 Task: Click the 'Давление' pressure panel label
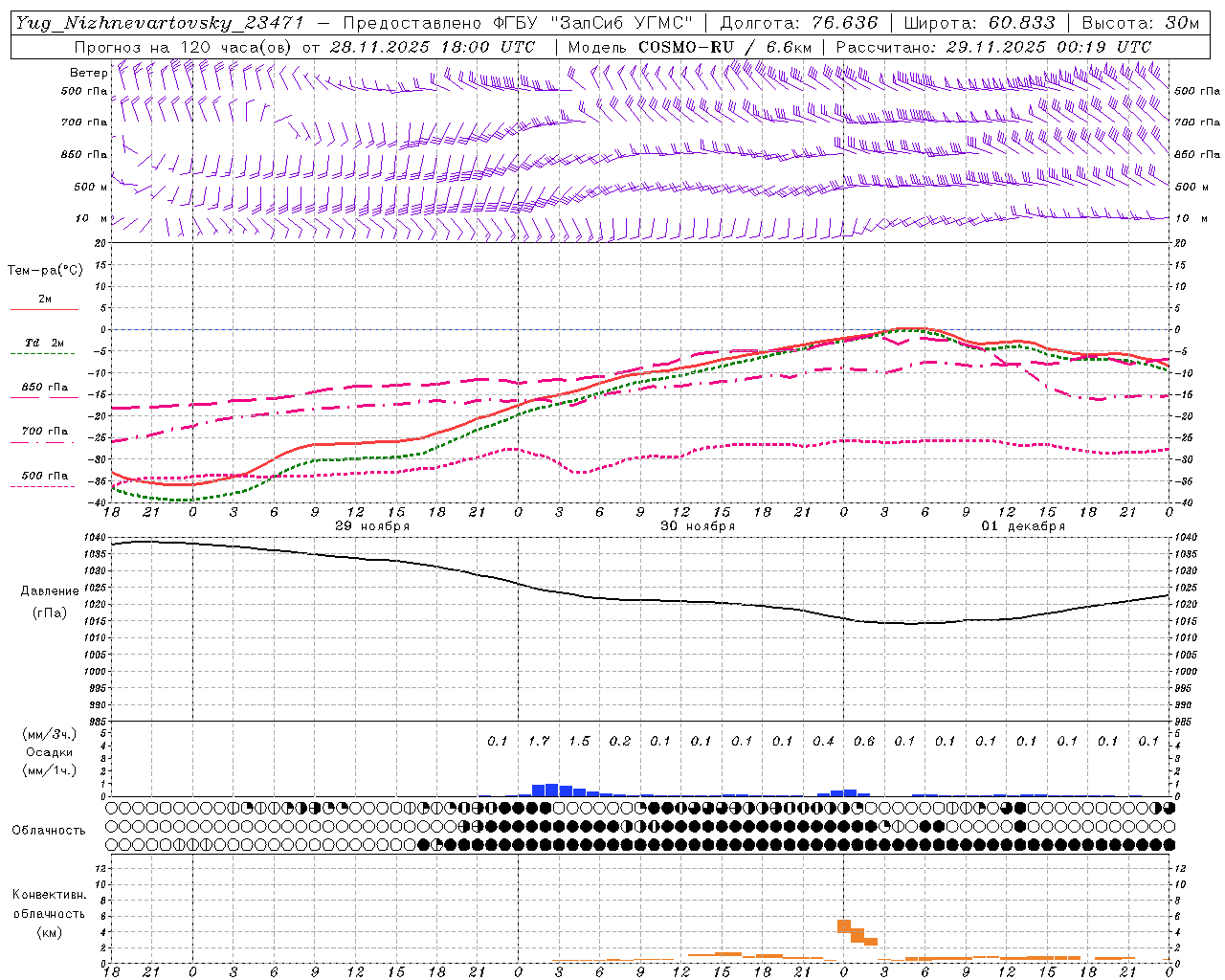tap(50, 591)
